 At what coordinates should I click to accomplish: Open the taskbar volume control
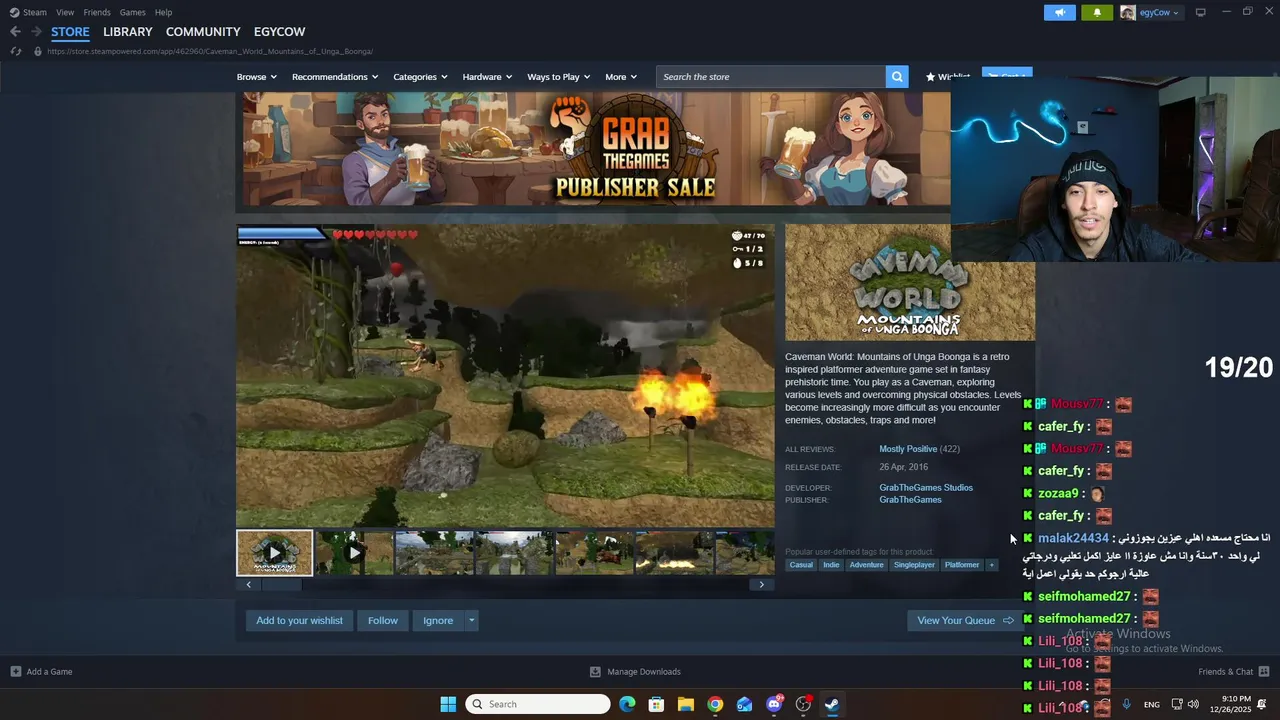(x=1193, y=704)
